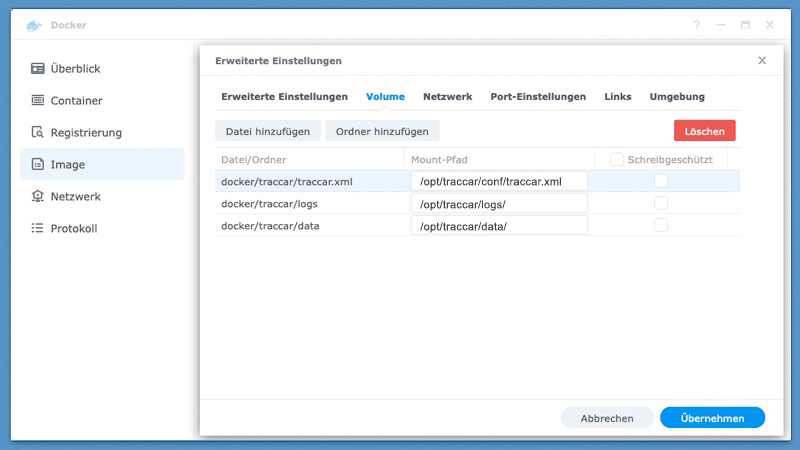Click the Image sidebar icon

point(38,165)
